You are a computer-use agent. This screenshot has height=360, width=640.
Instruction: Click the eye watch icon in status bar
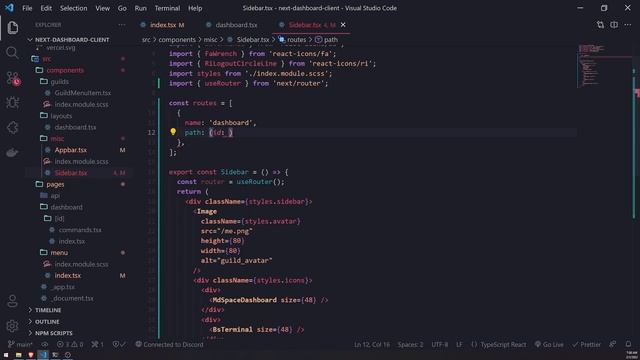click(44, 344)
